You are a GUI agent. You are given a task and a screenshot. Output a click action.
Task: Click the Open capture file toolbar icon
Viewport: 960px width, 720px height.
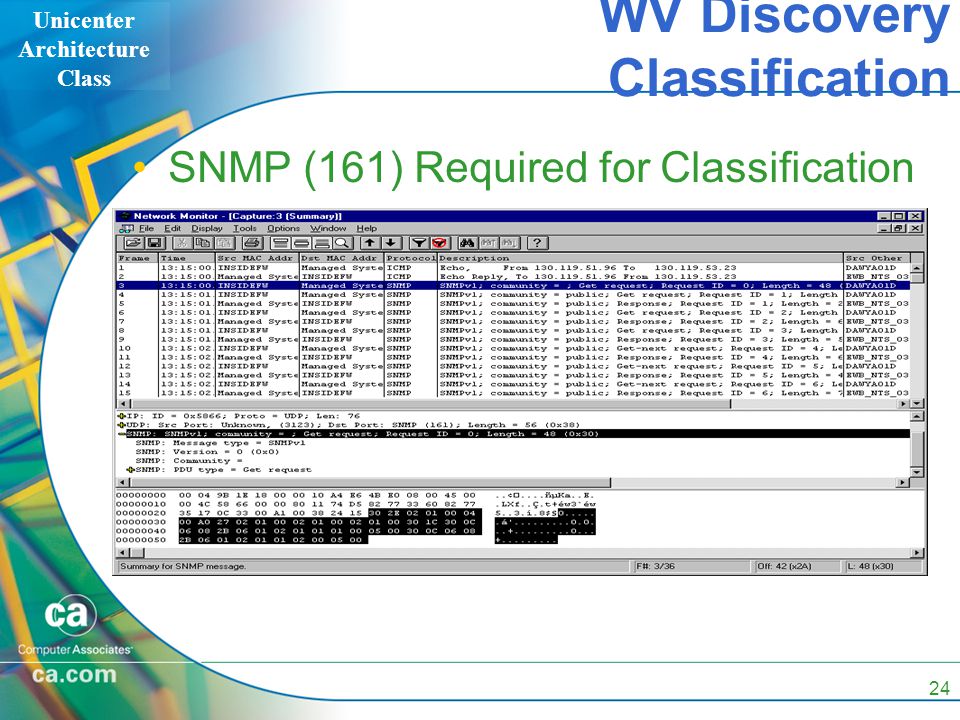pyautogui.click(x=134, y=243)
